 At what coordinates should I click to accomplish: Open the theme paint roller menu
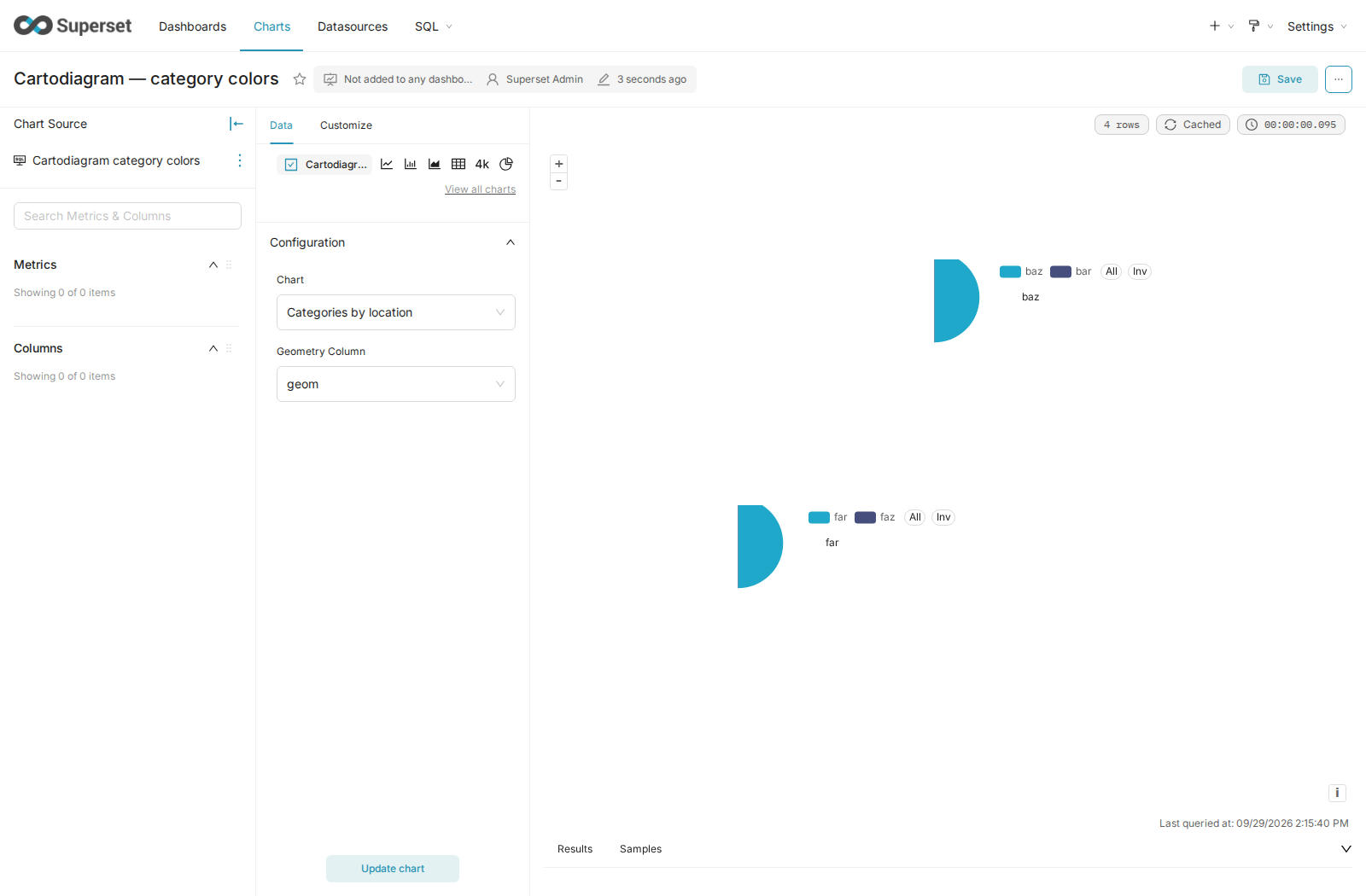coord(1260,26)
